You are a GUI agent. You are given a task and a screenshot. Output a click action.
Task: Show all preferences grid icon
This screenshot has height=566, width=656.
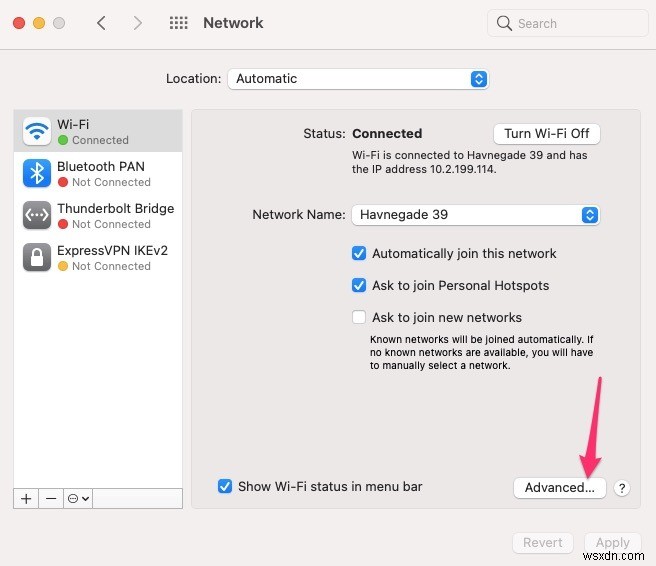click(x=179, y=23)
